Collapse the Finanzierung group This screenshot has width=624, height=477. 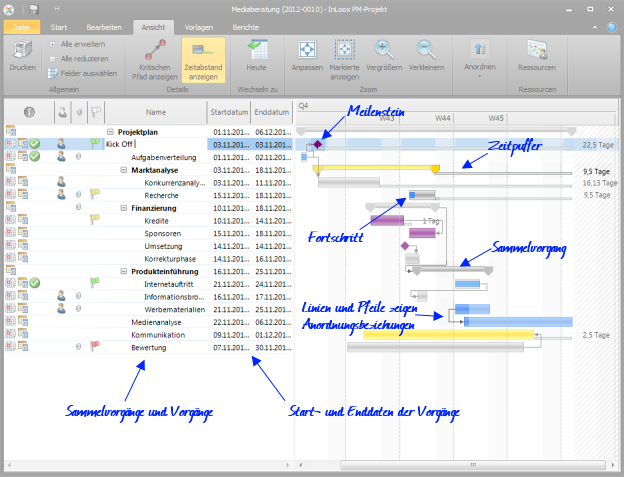pyautogui.click(x=123, y=208)
